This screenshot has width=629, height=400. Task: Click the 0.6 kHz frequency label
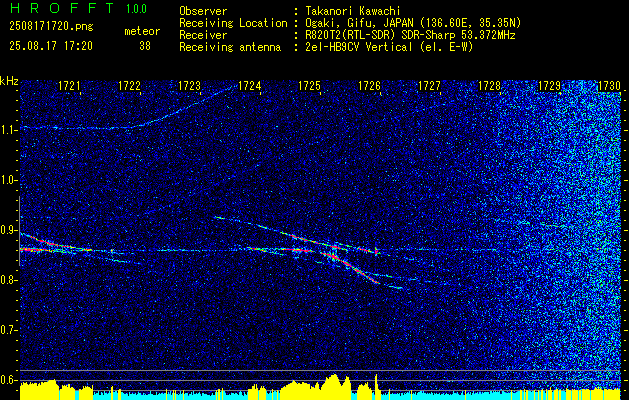(x=8, y=380)
